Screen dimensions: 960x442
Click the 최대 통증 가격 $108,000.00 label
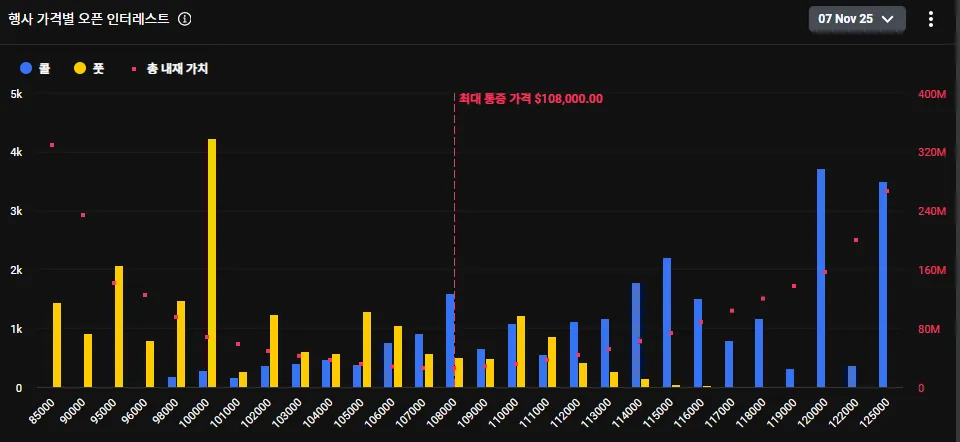(530, 98)
